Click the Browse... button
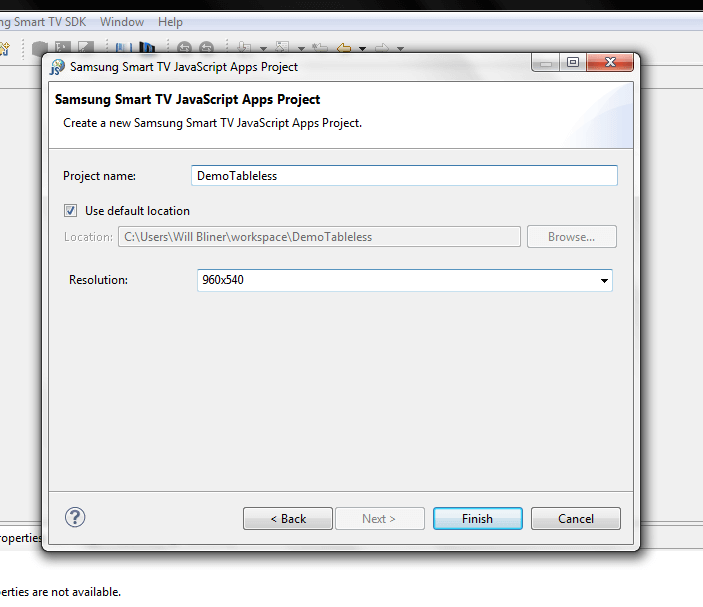The height and width of the screenshot is (607, 703). 572,237
